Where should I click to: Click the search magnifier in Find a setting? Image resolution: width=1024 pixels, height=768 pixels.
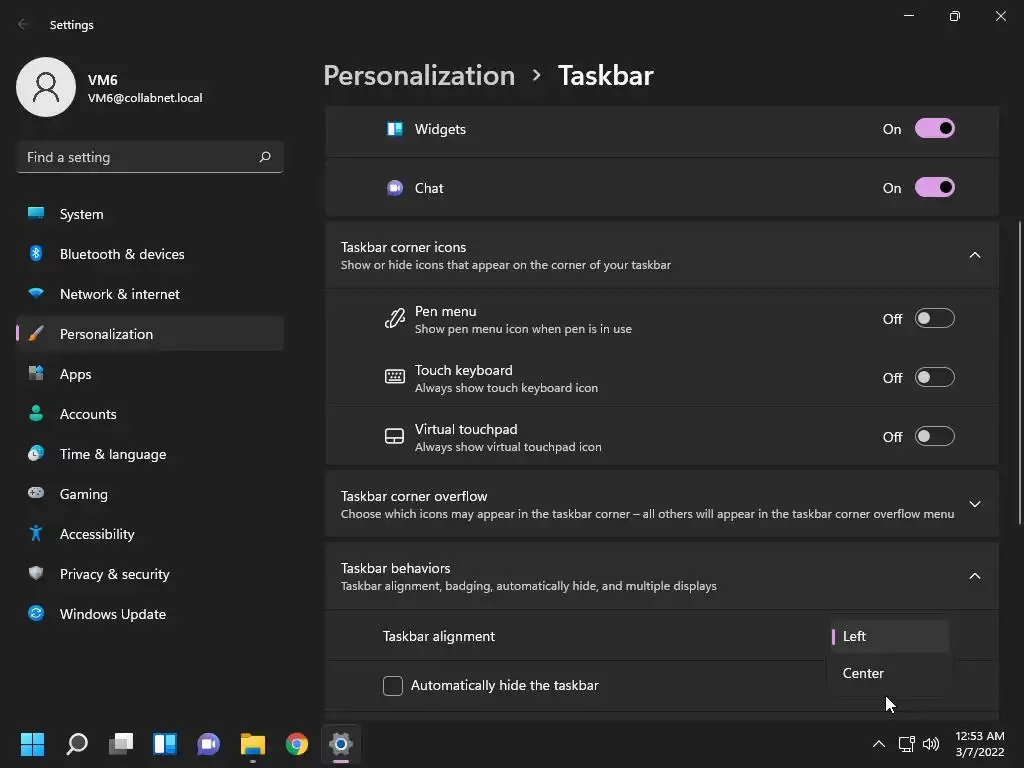tap(264, 157)
